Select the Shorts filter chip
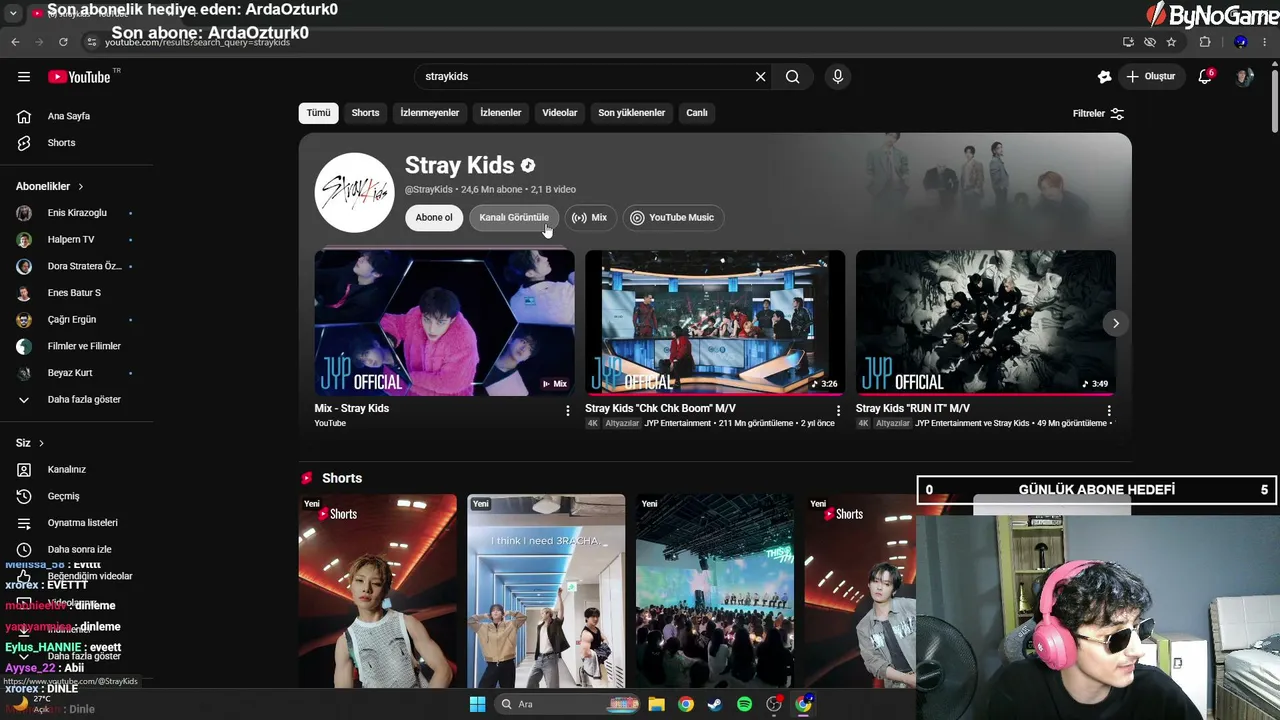The width and height of the screenshot is (1280, 720). point(365,113)
